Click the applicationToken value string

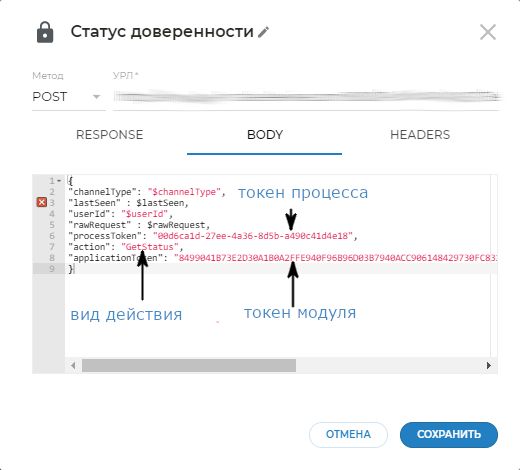[336, 258]
